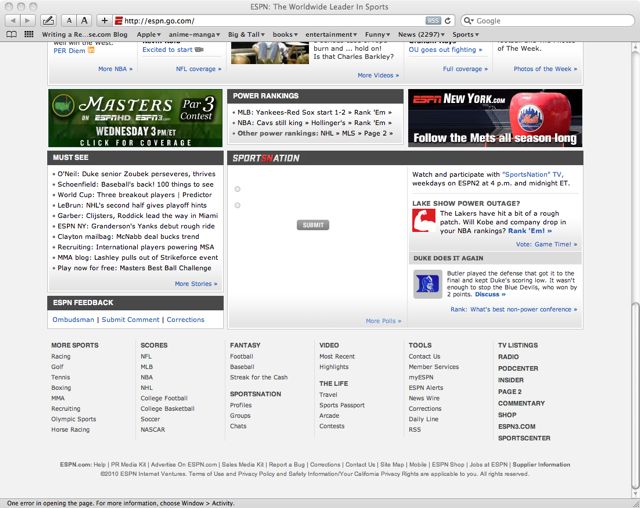Reload the page with the refresh arrow
Screen dimensions: 640x508
point(448,20)
